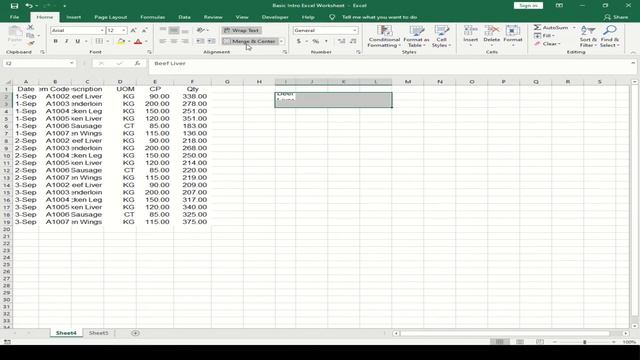Click the Cut scissors icon
This screenshot has height=360, width=640.
coord(30,27)
